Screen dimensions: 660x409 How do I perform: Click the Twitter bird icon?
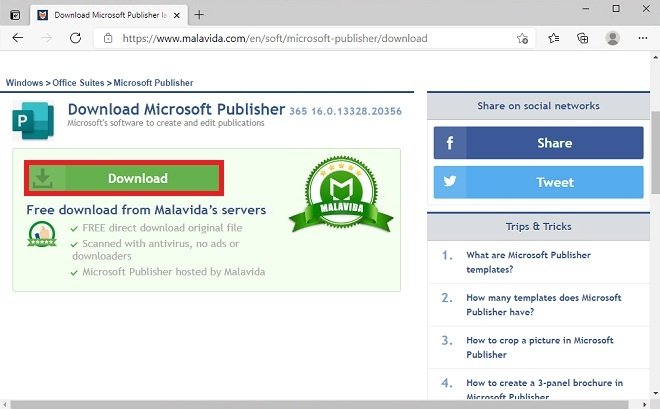pos(450,181)
